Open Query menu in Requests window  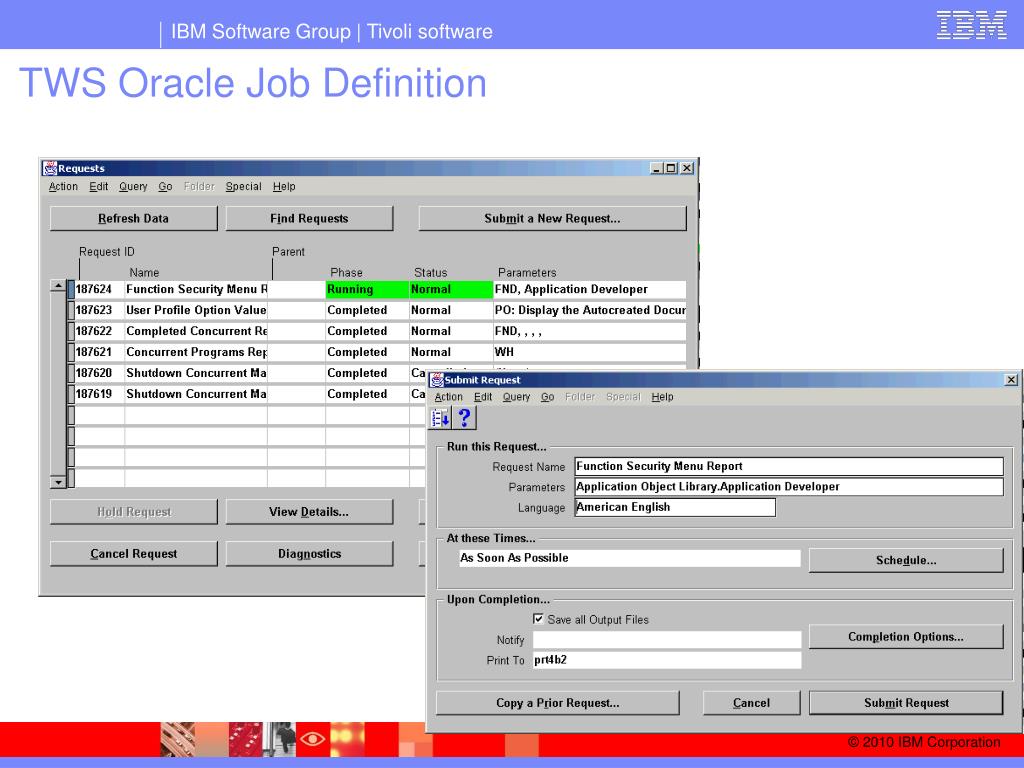pyautogui.click(x=133, y=187)
